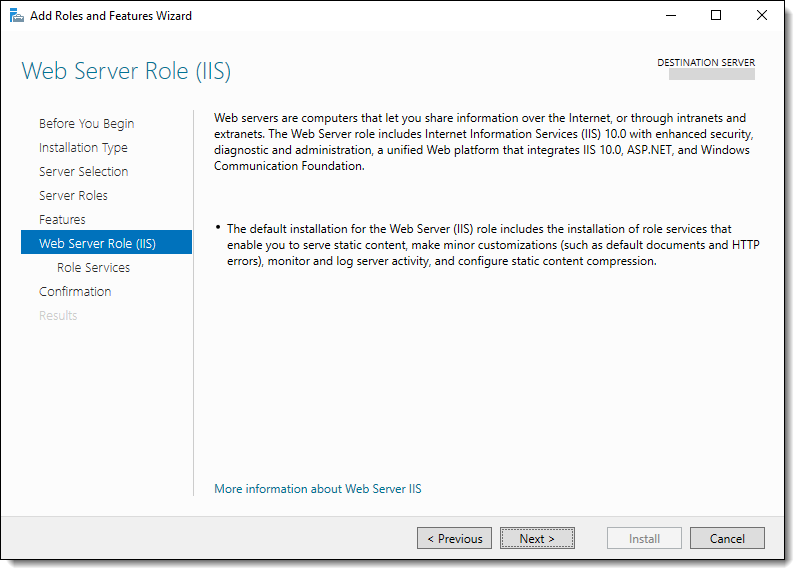Select Server Selection step
800x575 pixels.
[x=84, y=172]
